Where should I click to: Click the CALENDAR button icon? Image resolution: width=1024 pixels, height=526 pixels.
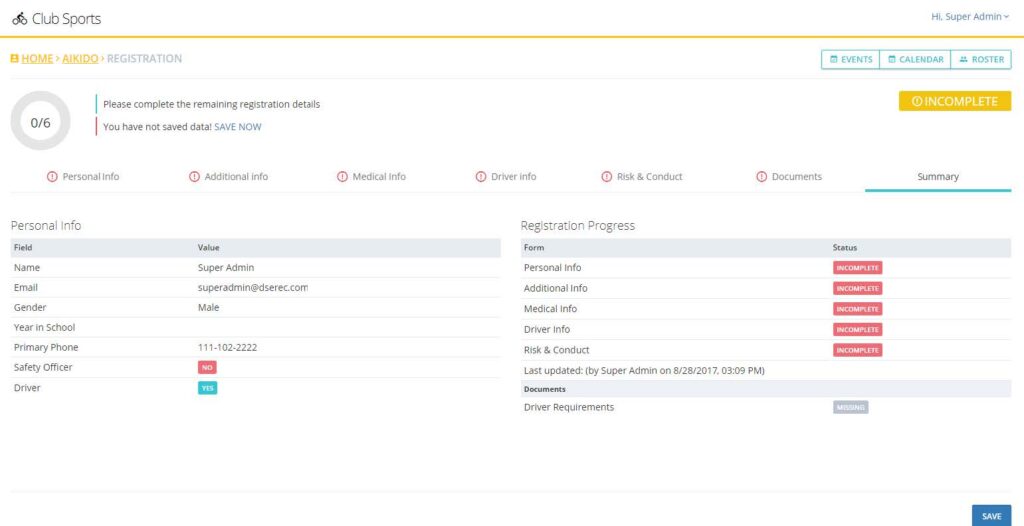pyautogui.click(x=891, y=59)
